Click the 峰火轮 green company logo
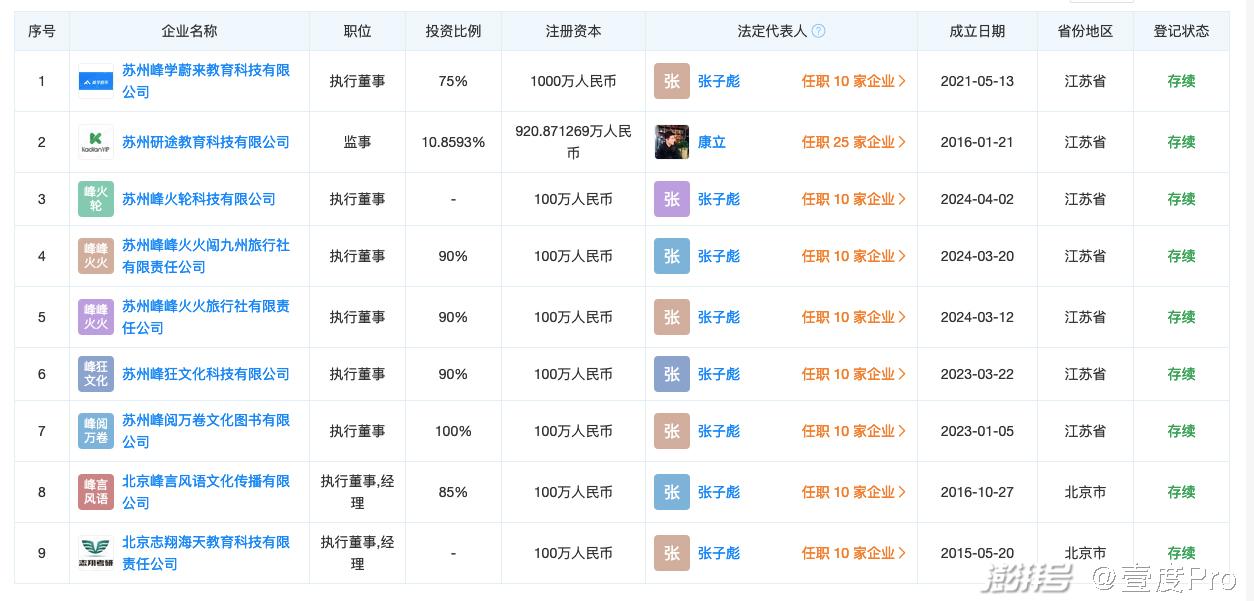 click(x=96, y=199)
